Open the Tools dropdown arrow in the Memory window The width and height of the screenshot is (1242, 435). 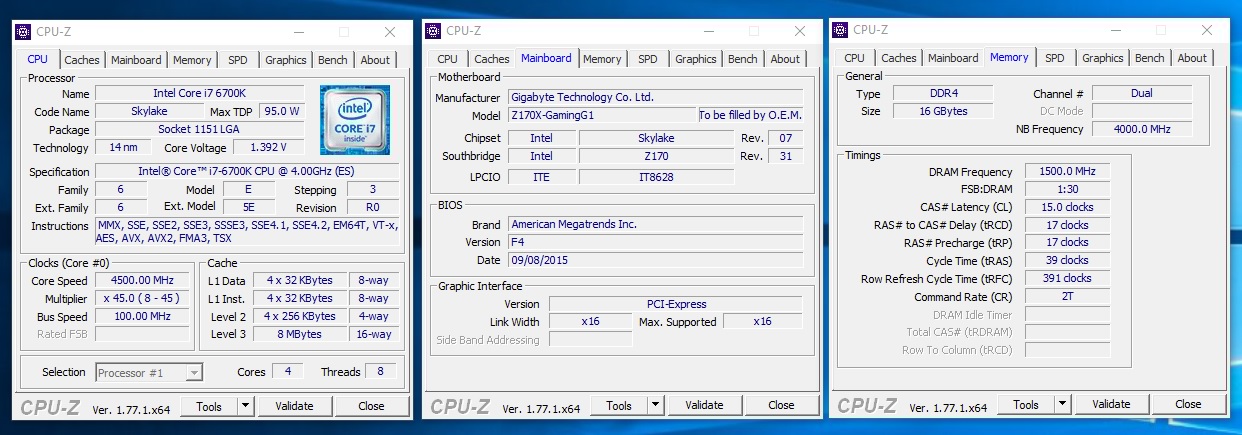pyautogui.click(x=1063, y=404)
